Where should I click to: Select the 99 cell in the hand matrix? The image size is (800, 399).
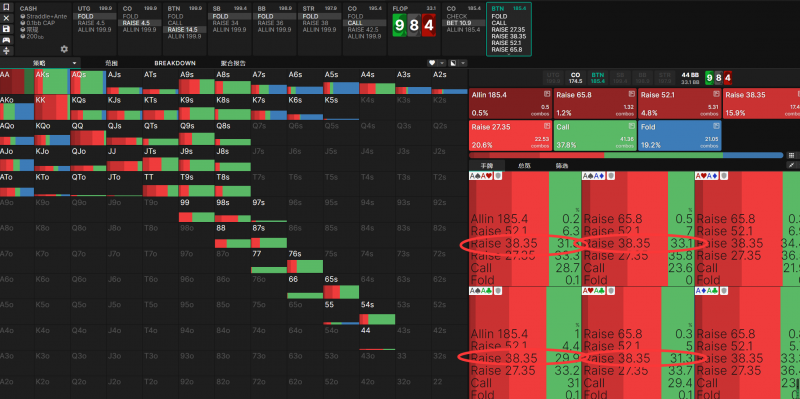click(196, 210)
